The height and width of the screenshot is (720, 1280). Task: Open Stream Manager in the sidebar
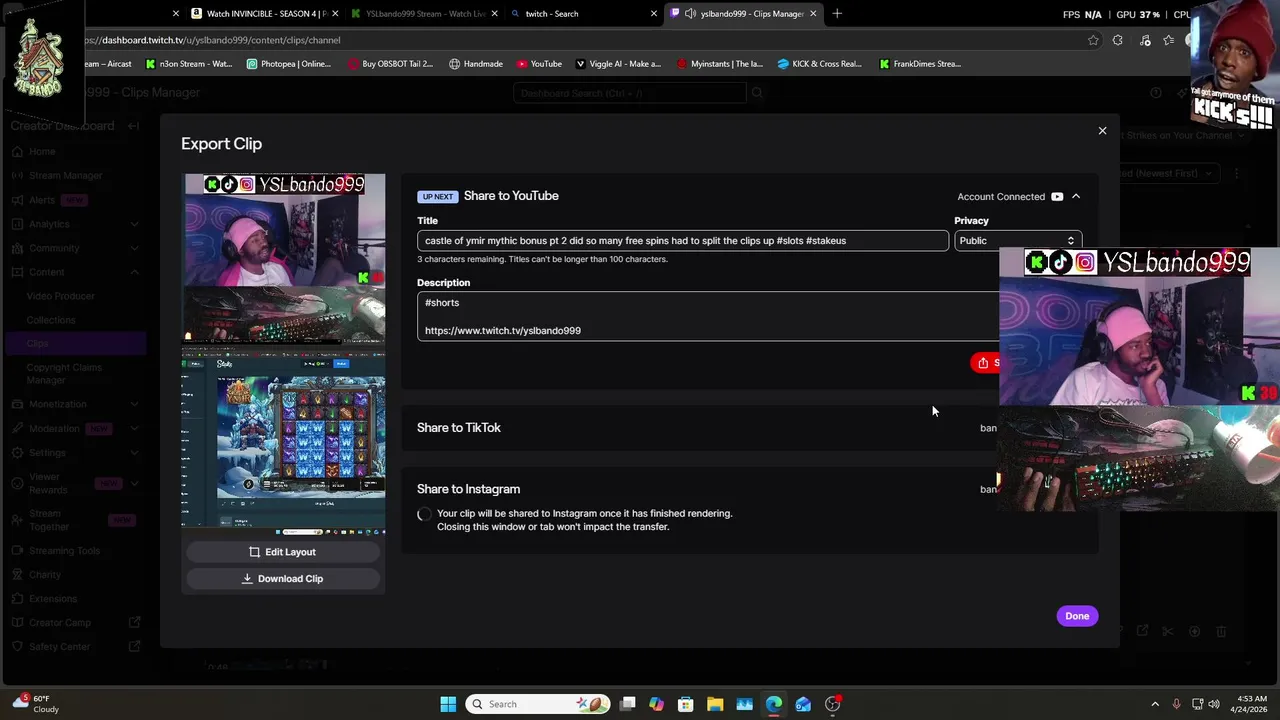[x=65, y=176]
